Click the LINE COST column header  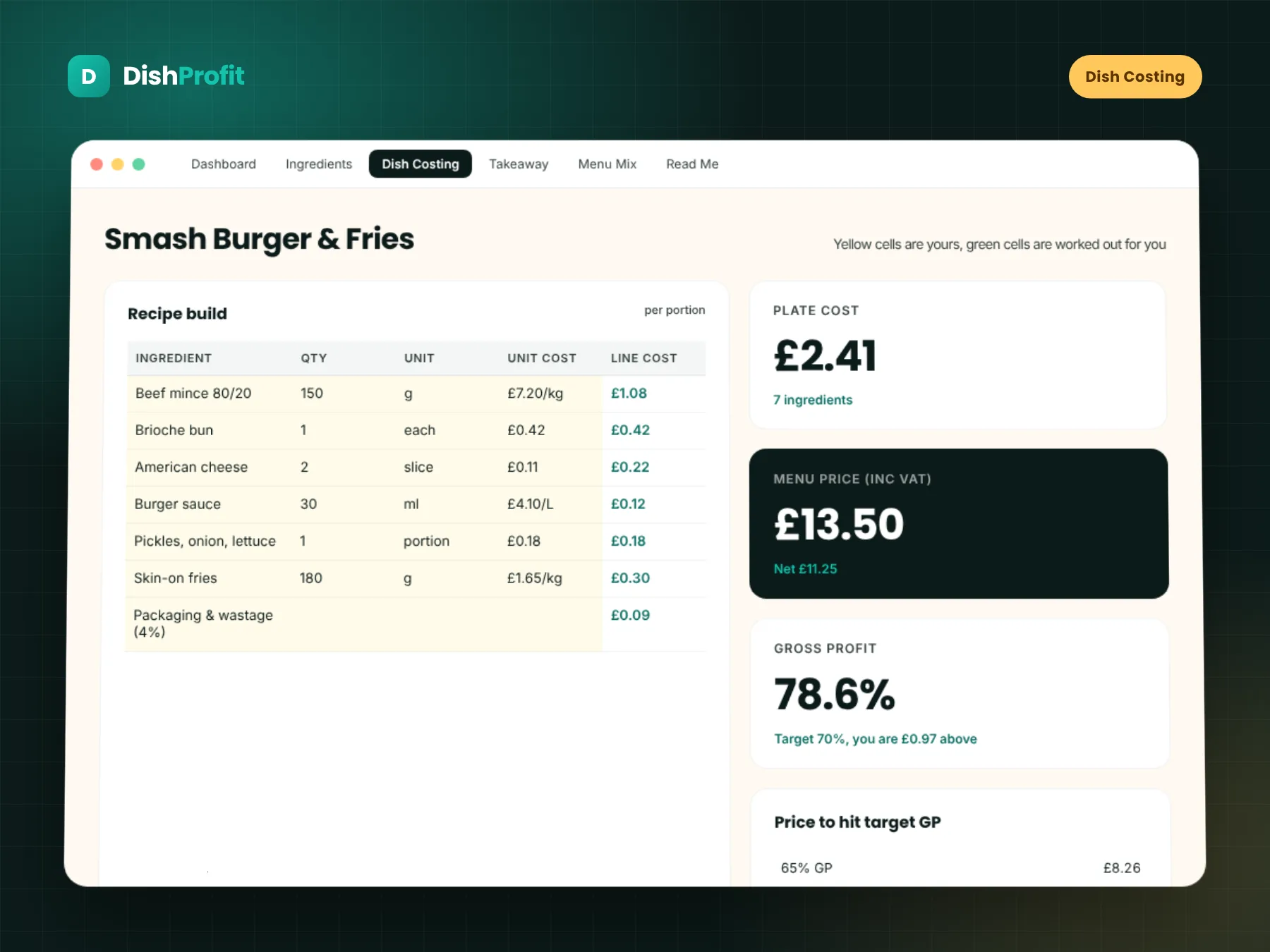643,358
